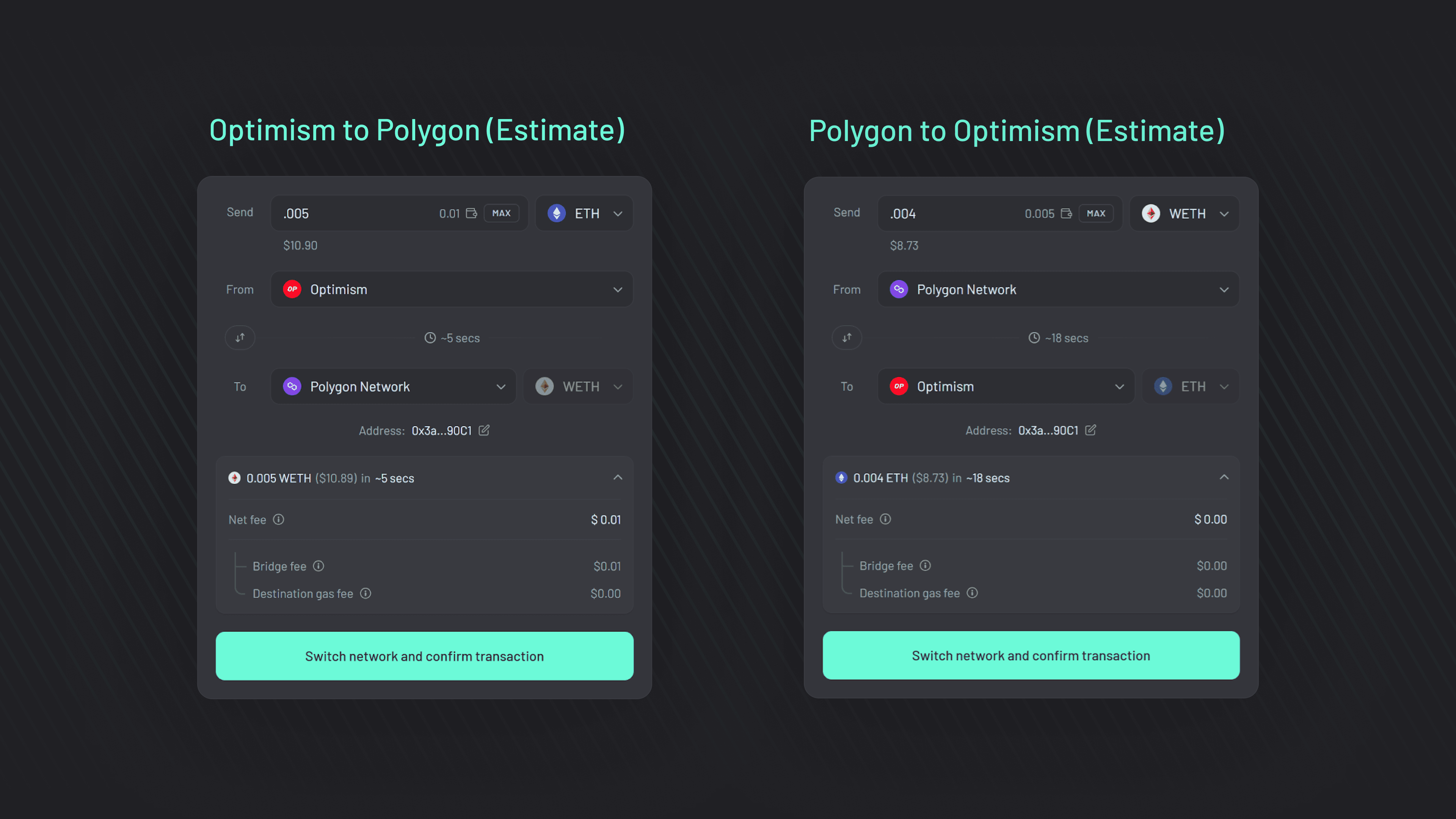This screenshot has width=1456, height=819.
Task: Collapse the 0.004 ETH route breakdown
Action: click(x=1224, y=477)
